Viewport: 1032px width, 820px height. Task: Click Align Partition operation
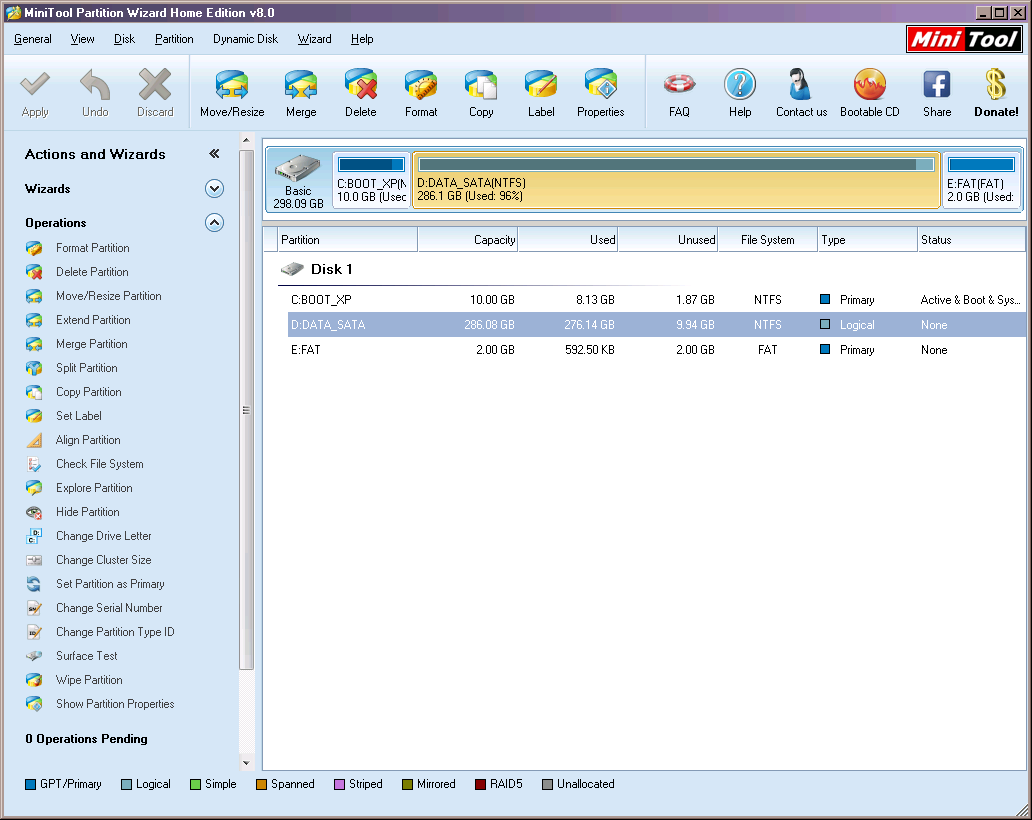point(88,440)
